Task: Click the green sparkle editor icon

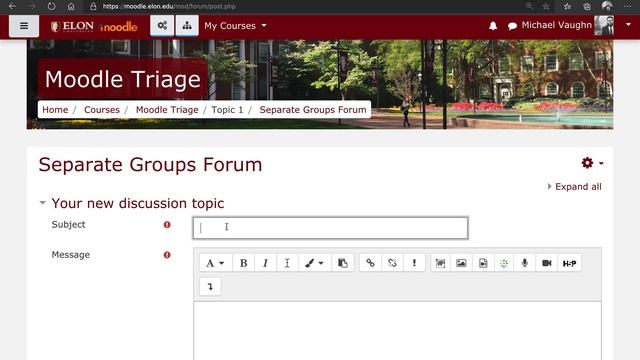Action: pyautogui.click(x=504, y=263)
